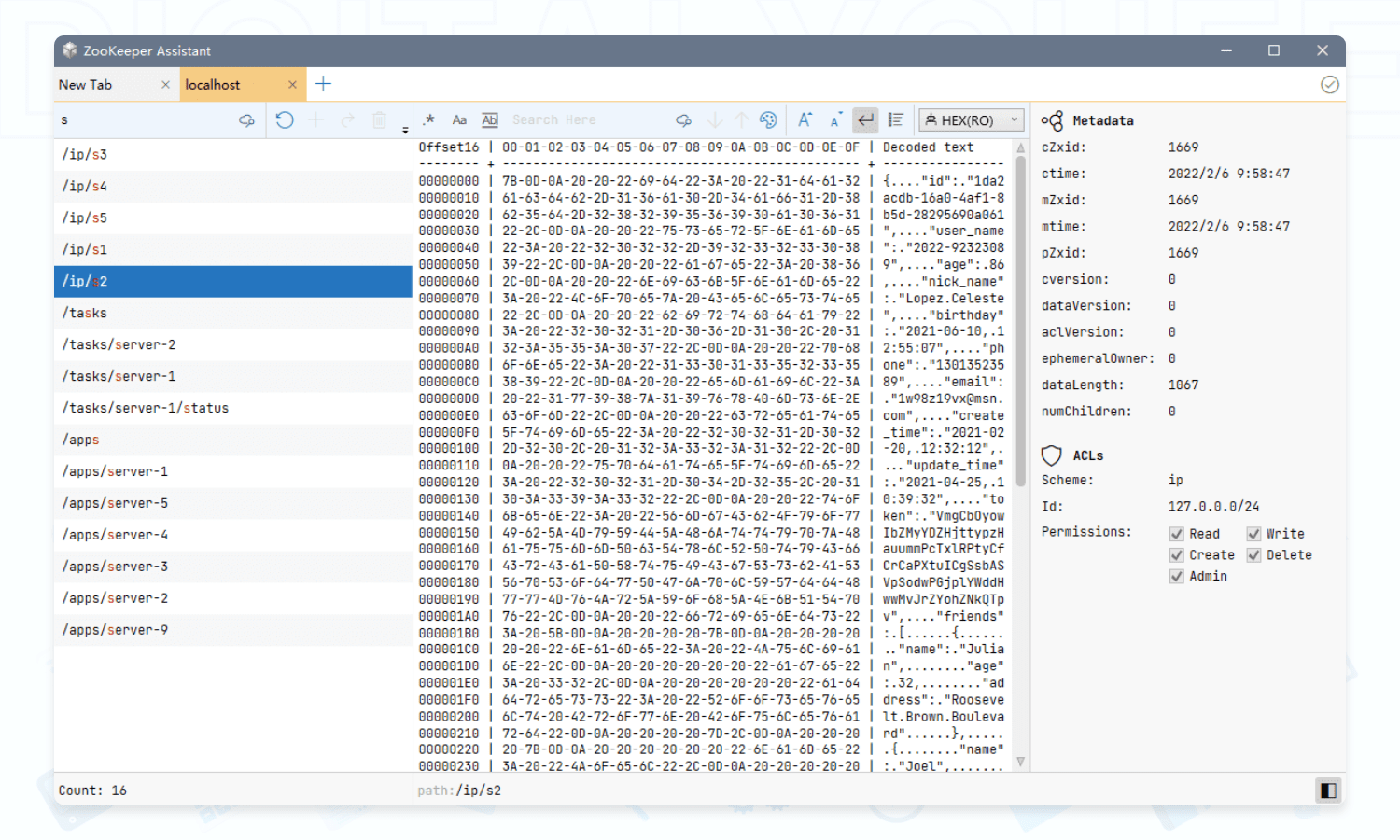
Task: Open a new tab with plus button
Action: tap(323, 84)
